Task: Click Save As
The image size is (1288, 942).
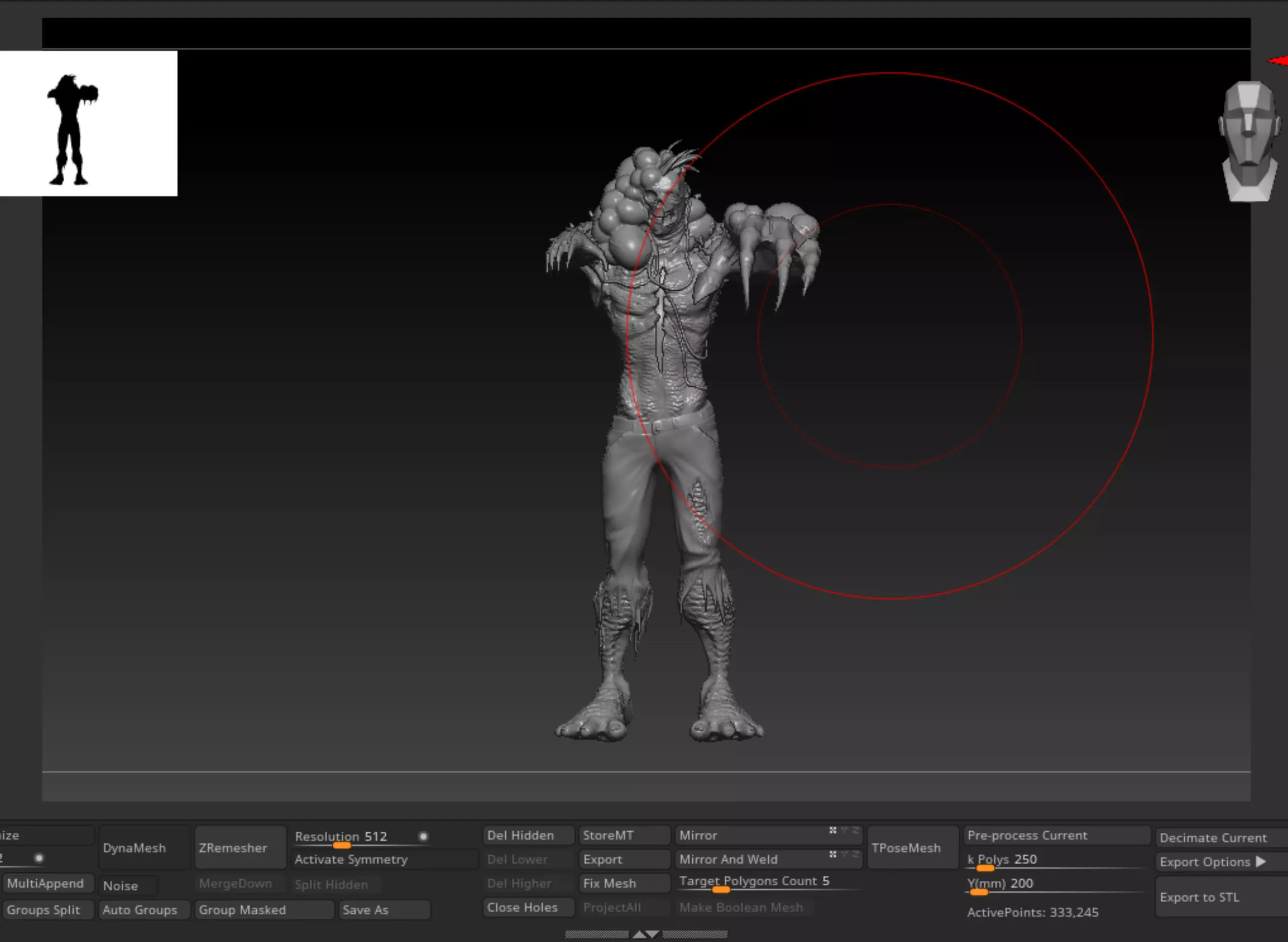Action: (x=384, y=910)
